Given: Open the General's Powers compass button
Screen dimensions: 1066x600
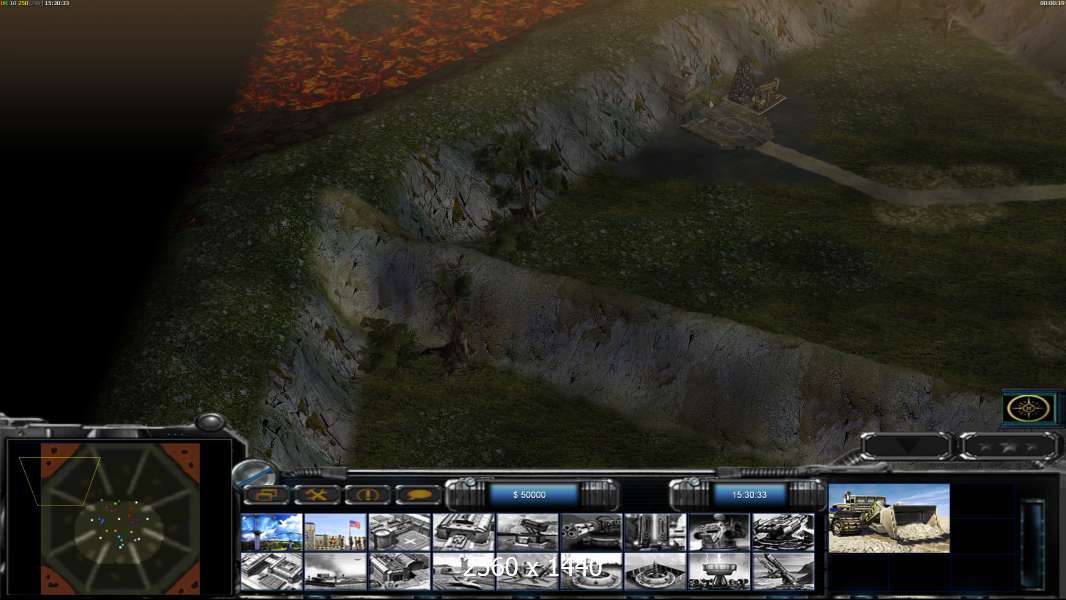Looking at the screenshot, I should 1029,408.
